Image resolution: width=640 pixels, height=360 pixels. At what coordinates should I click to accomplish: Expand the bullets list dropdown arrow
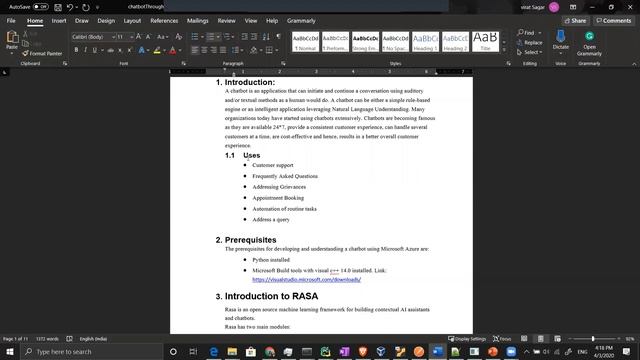tap(202, 37)
